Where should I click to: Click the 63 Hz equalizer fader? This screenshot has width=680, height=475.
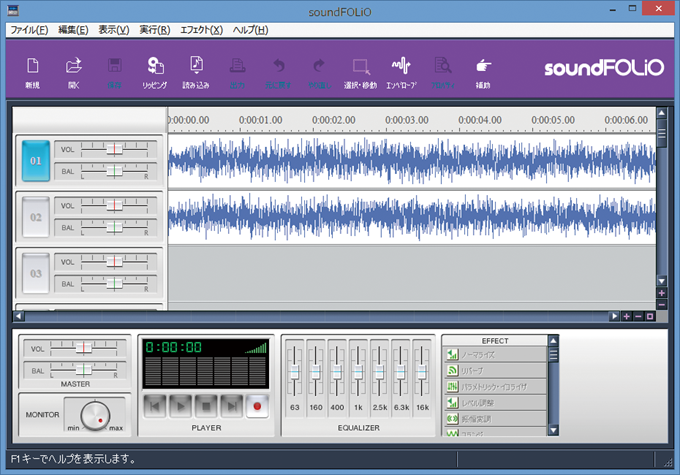click(x=294, y=372)
